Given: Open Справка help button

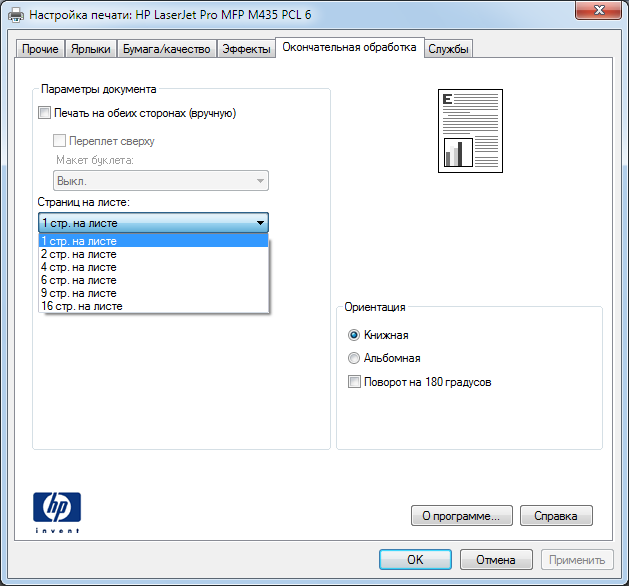Looking at the screenshot, I should point(556,515).
